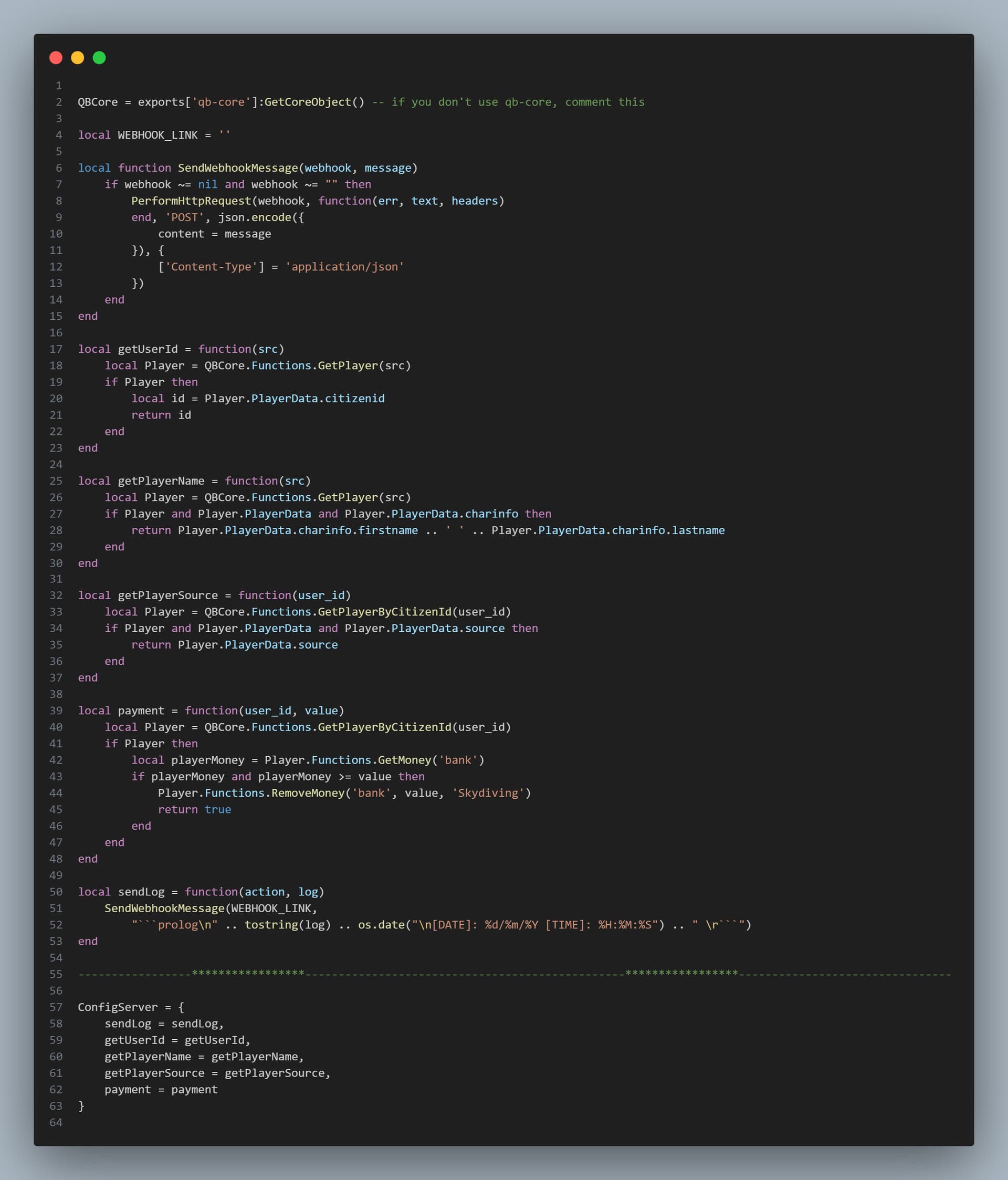Click the PerformHttpRequest call
The width and height of the screenshot is (1008, 1180).
[x=191, y=201]
